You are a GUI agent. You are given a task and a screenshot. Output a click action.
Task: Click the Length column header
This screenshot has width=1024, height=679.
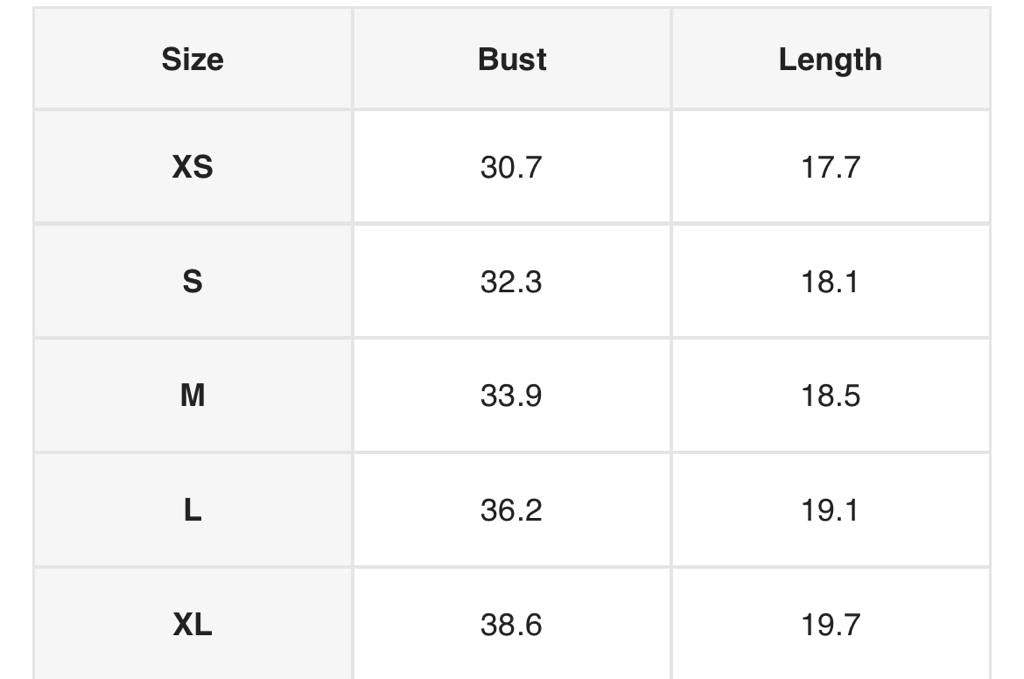coord(830,60)
